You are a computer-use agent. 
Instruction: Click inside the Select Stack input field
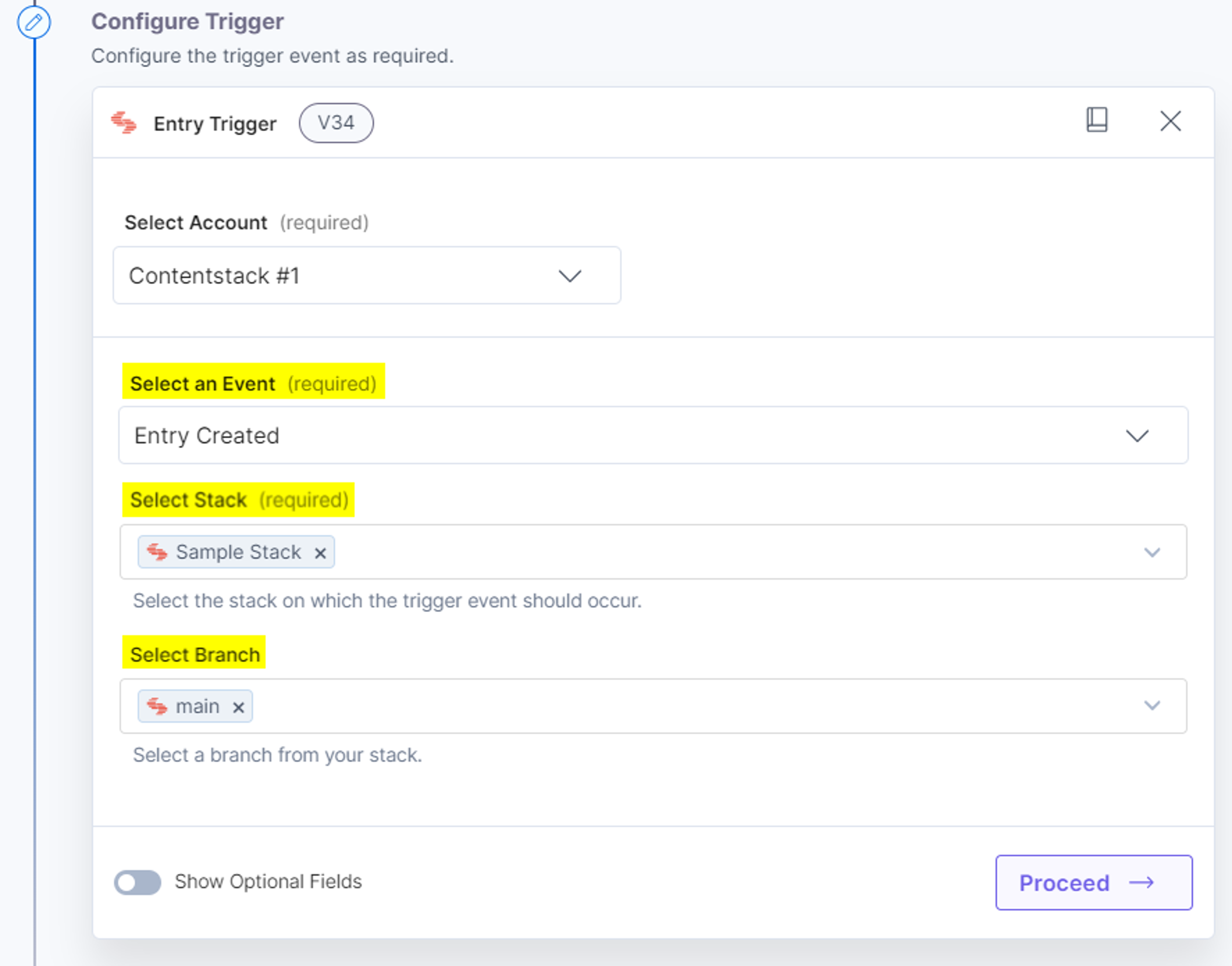(653, 552)
